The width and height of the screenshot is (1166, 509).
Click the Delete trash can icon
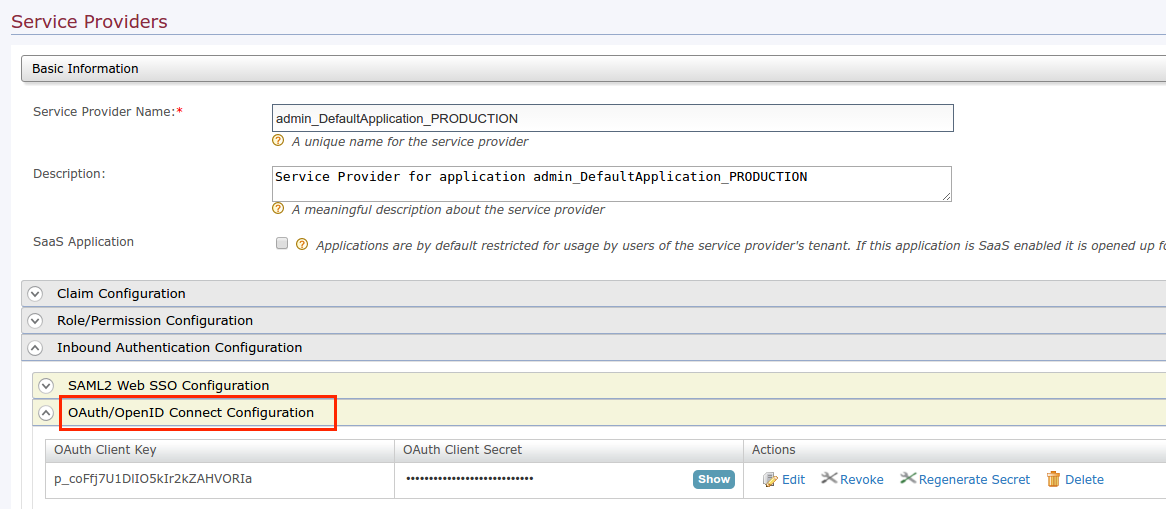(x=1053, y=480)
